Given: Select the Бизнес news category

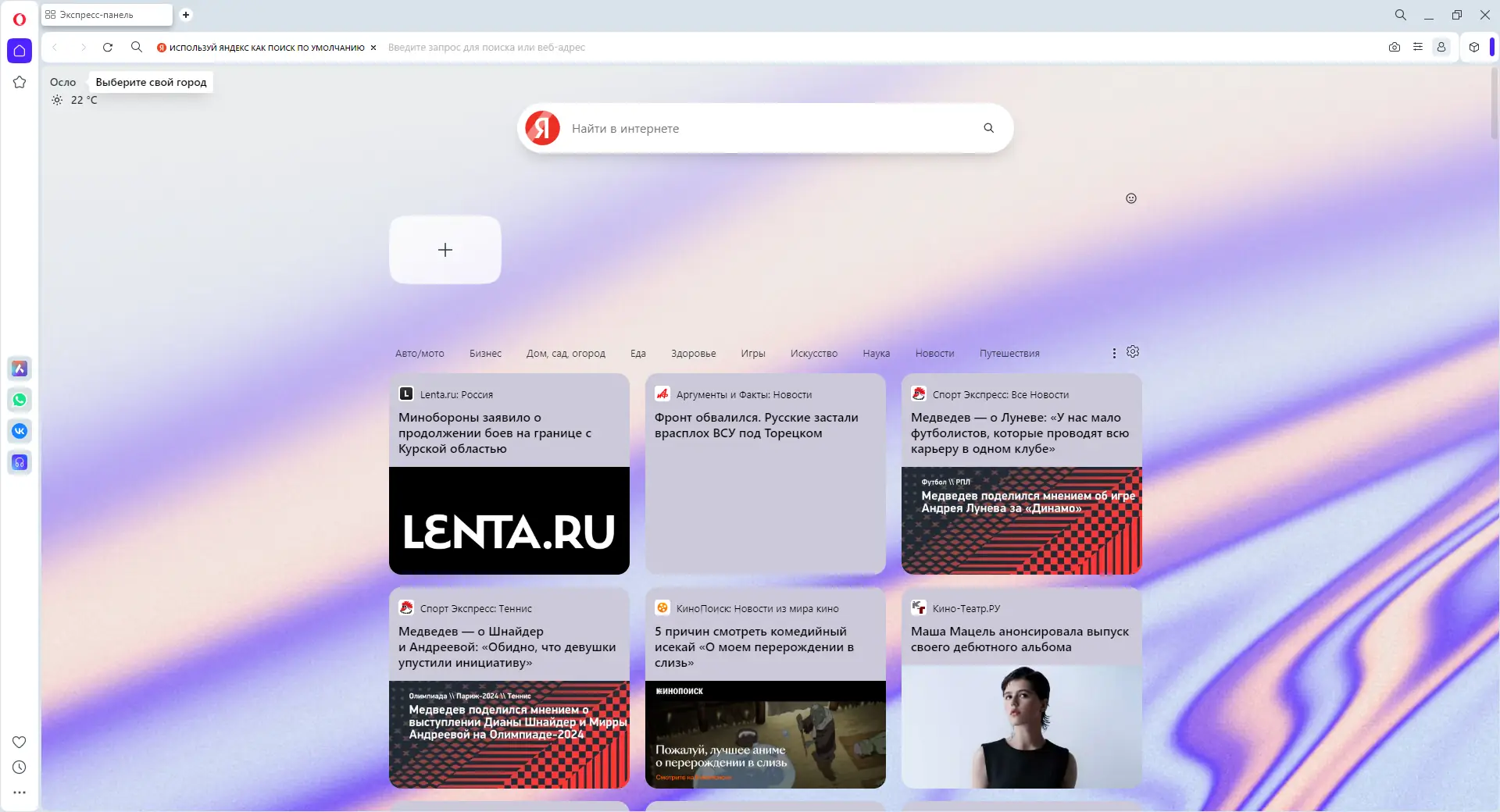Looking at the screenshot, I should (x=485, y=354).
